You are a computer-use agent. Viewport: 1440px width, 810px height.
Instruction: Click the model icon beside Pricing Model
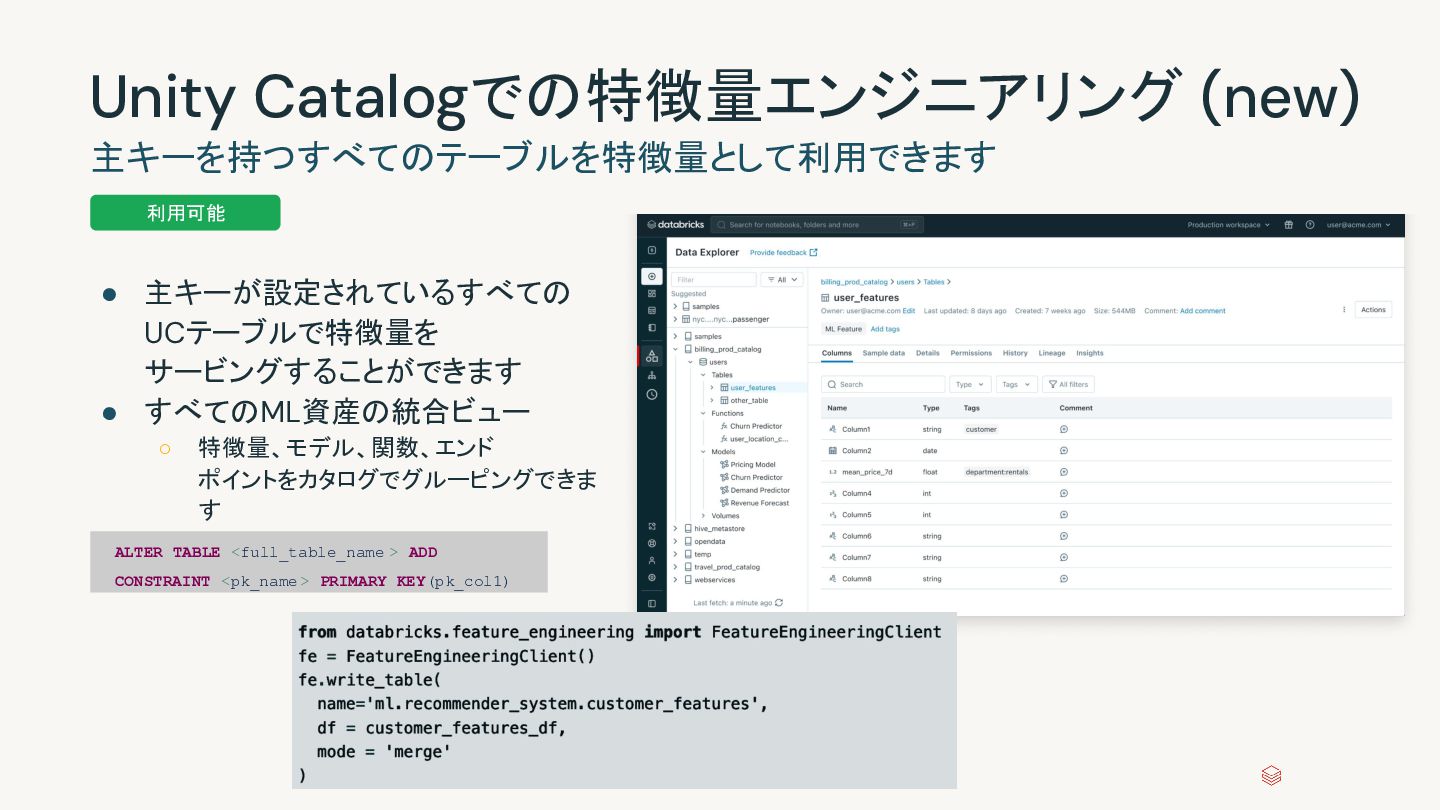click(724, 465)
